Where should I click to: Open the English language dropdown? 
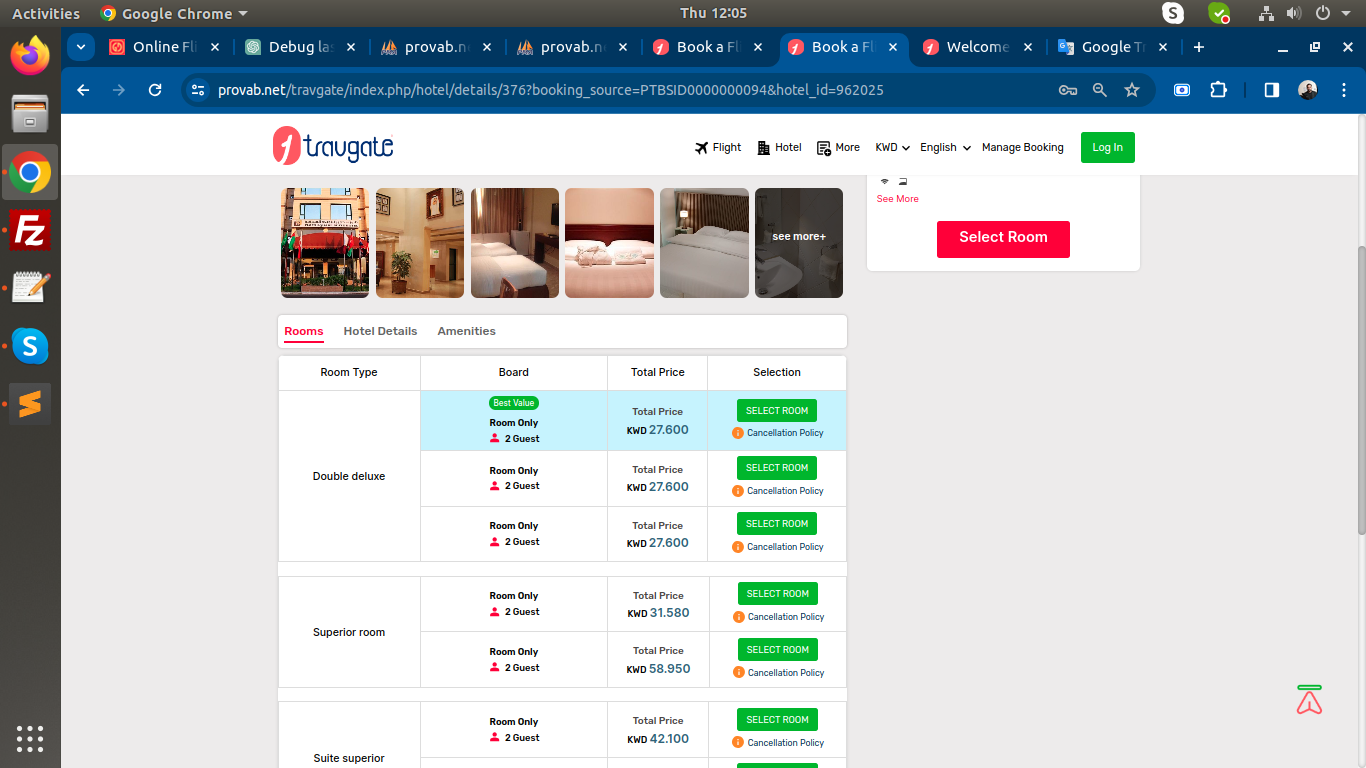point(945,147)
